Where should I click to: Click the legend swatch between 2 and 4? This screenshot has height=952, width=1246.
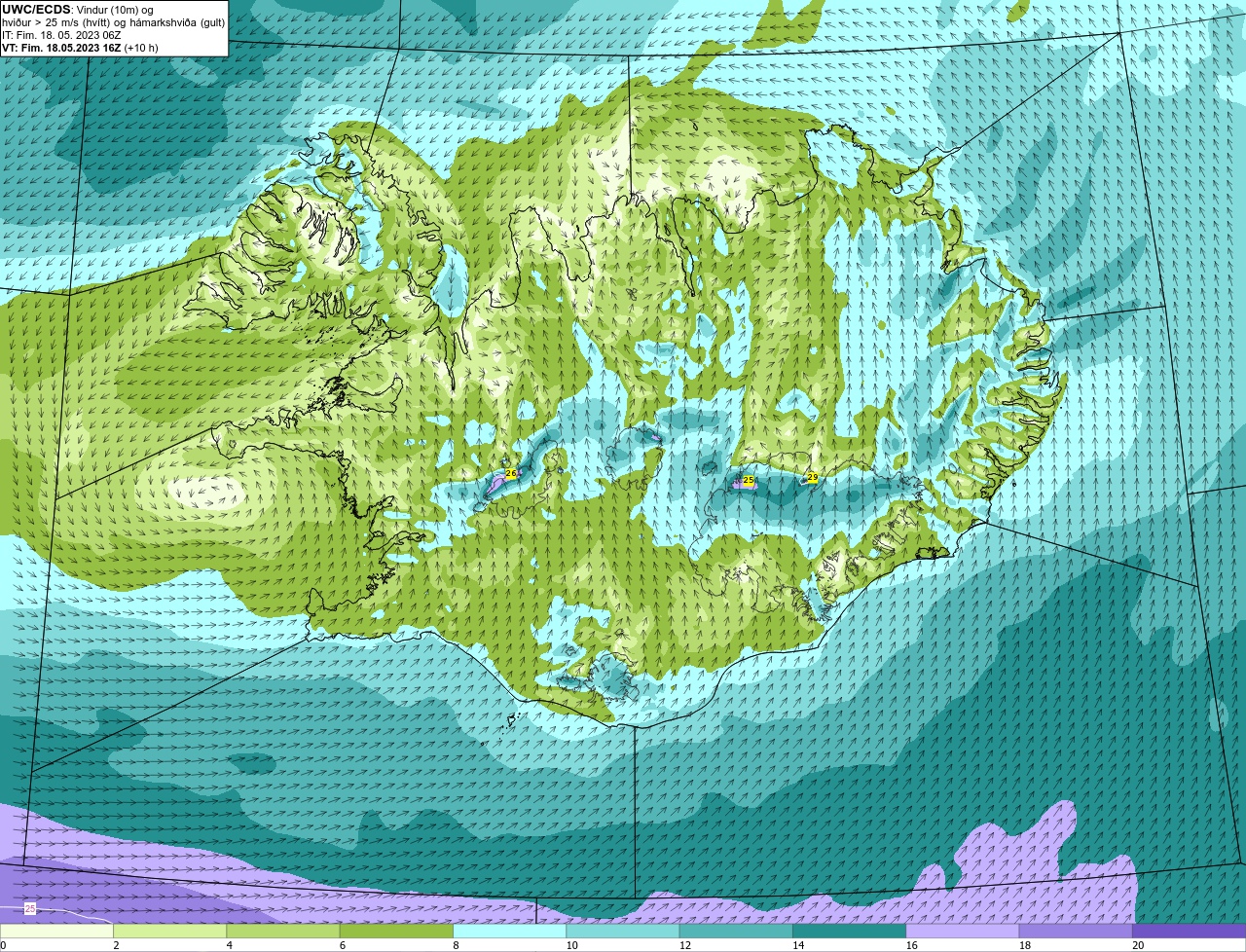[169, 931]
